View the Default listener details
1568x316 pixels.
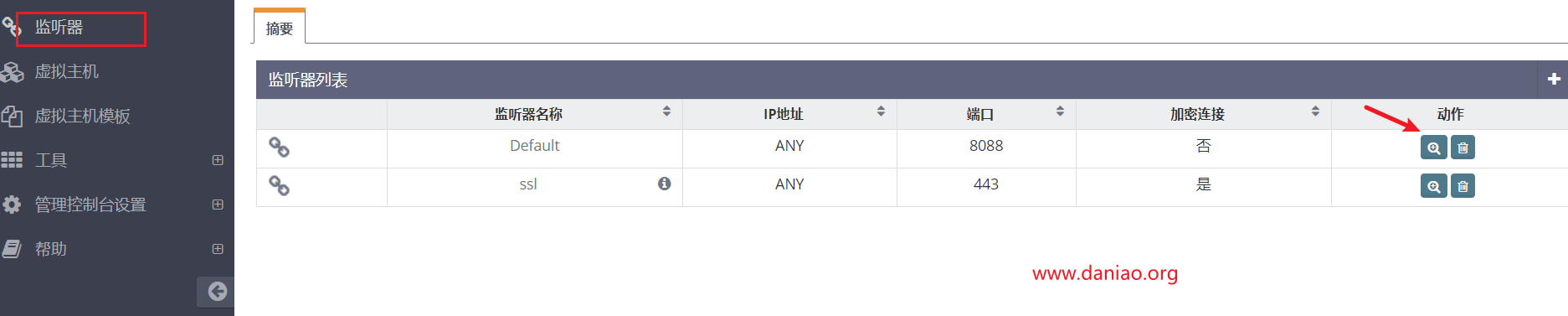click(1433, 148)
